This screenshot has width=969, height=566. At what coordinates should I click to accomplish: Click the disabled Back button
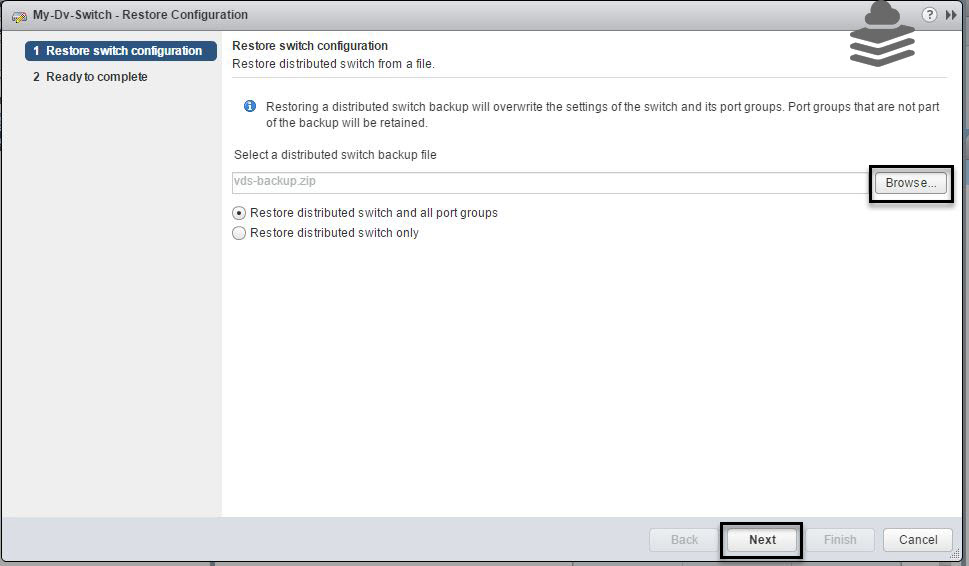pos(684,539)
